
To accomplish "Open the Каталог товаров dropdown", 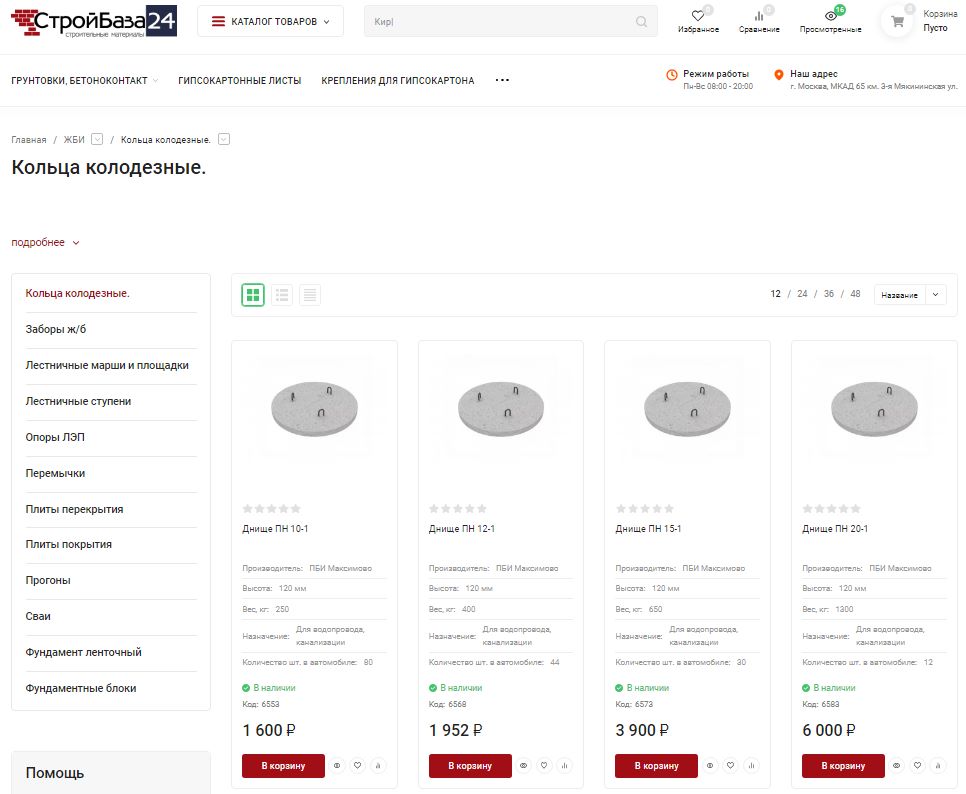I will tap(270, 22).
